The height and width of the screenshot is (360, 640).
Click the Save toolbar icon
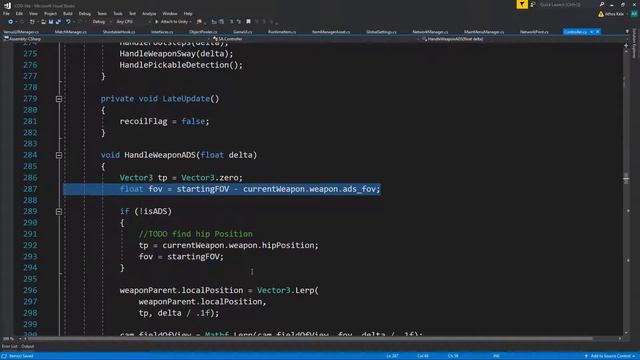pos(51,22)
